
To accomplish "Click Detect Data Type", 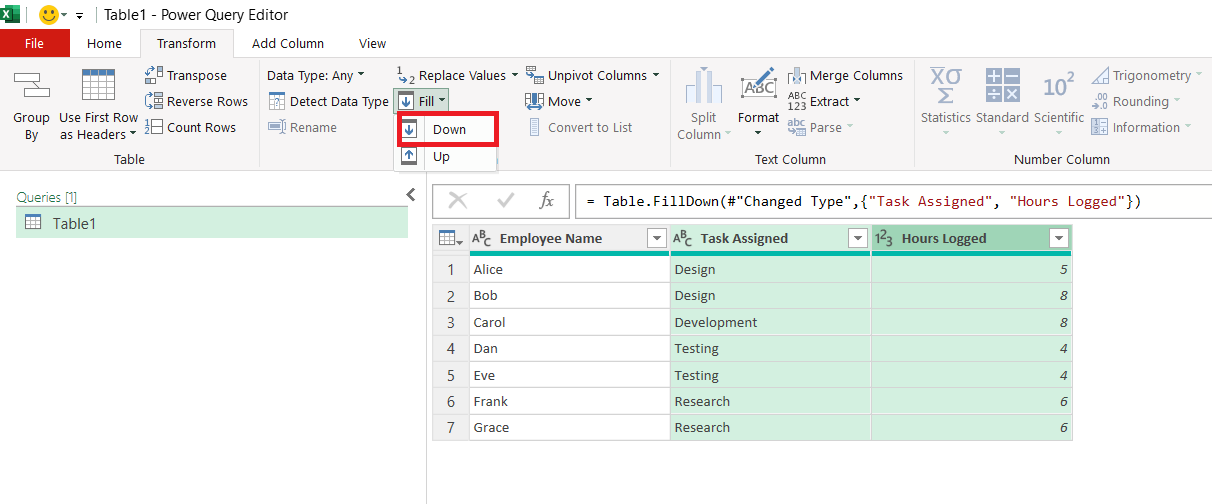I will click(328, 101).
